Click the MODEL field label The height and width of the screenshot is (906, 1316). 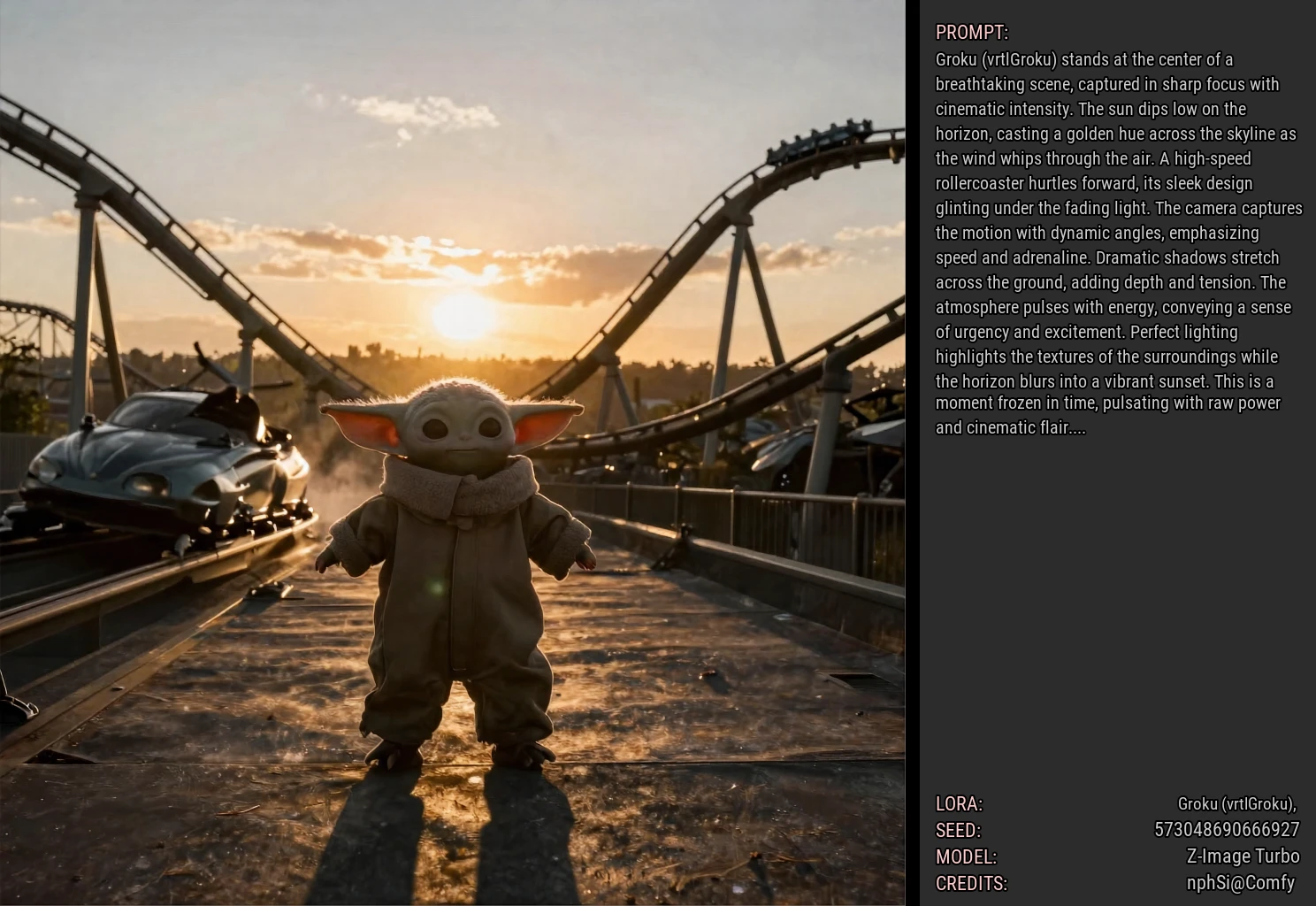966,857
